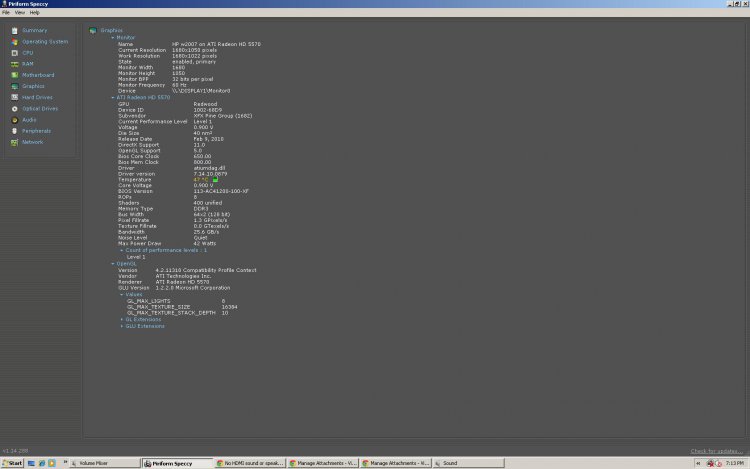Switch to Volume Mixer taskbar window
This screenshot has width=750, height=469.
105,463
